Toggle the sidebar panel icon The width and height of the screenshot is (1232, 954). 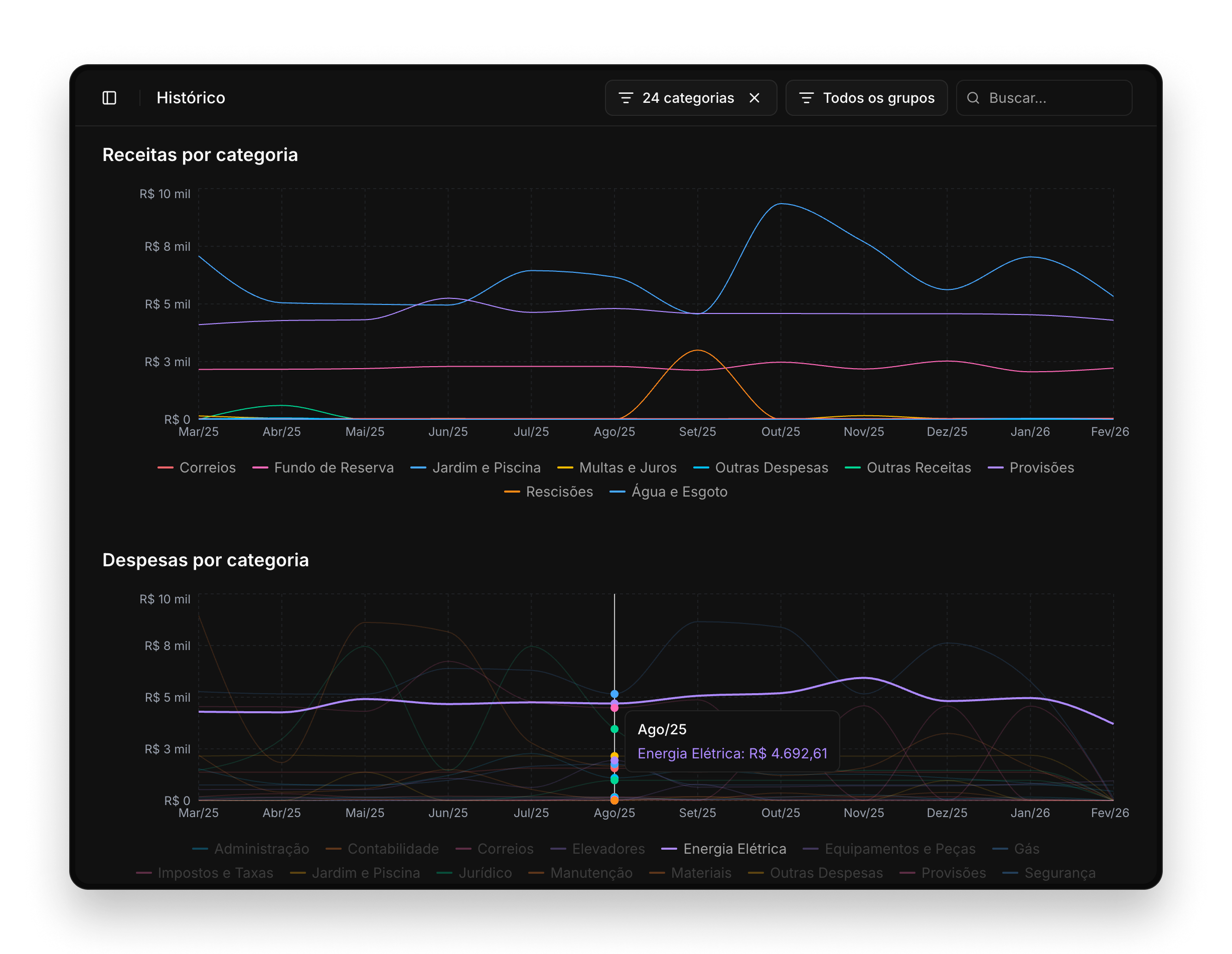click(109, 98)
